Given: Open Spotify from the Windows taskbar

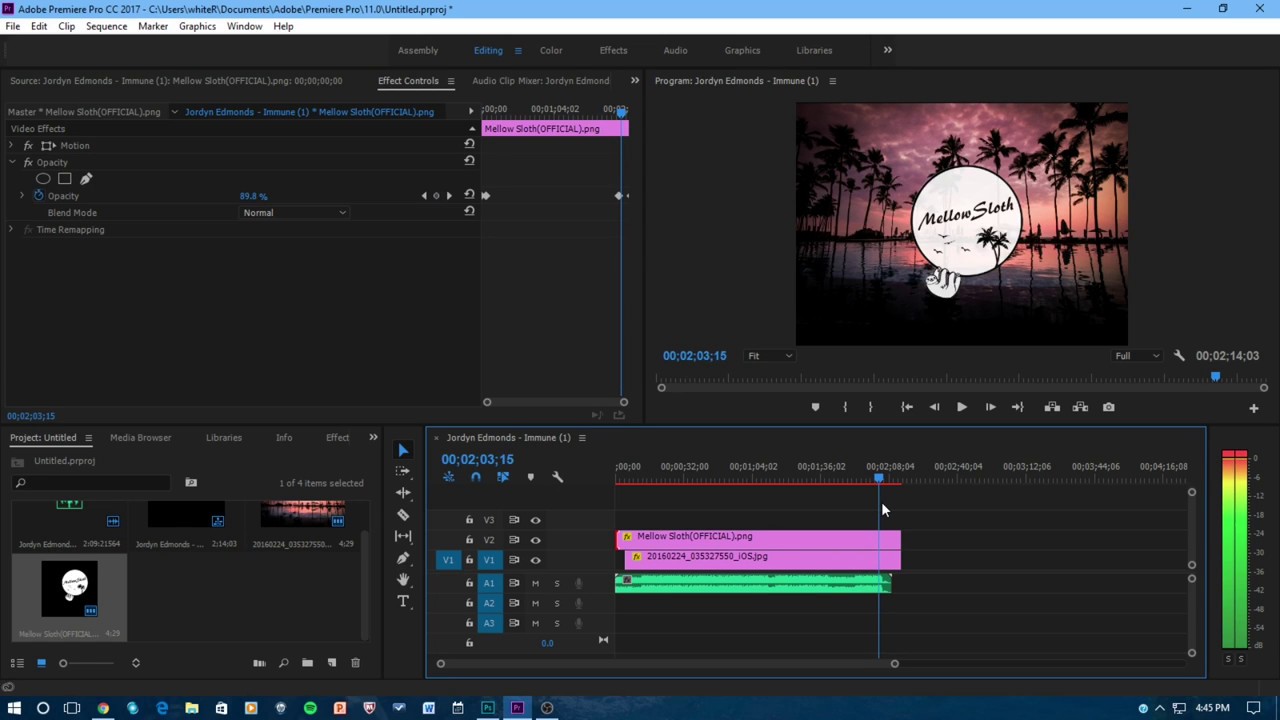Looking at the screenshot, I should coord(310,708).
